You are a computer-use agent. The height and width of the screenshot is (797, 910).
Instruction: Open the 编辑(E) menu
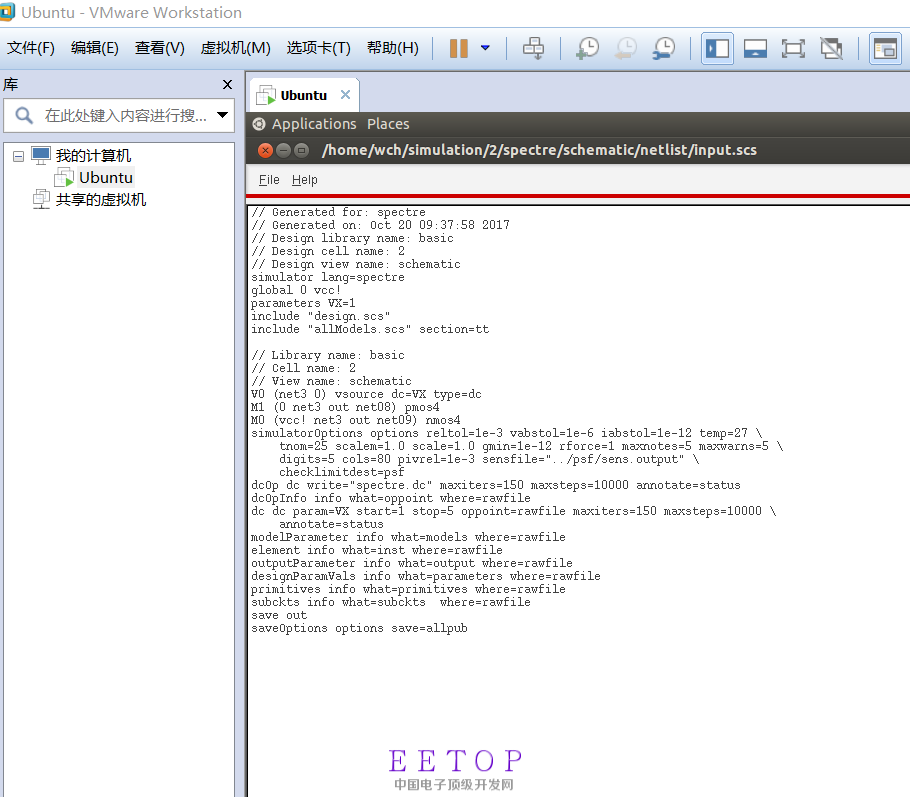[x=95, y=48]
